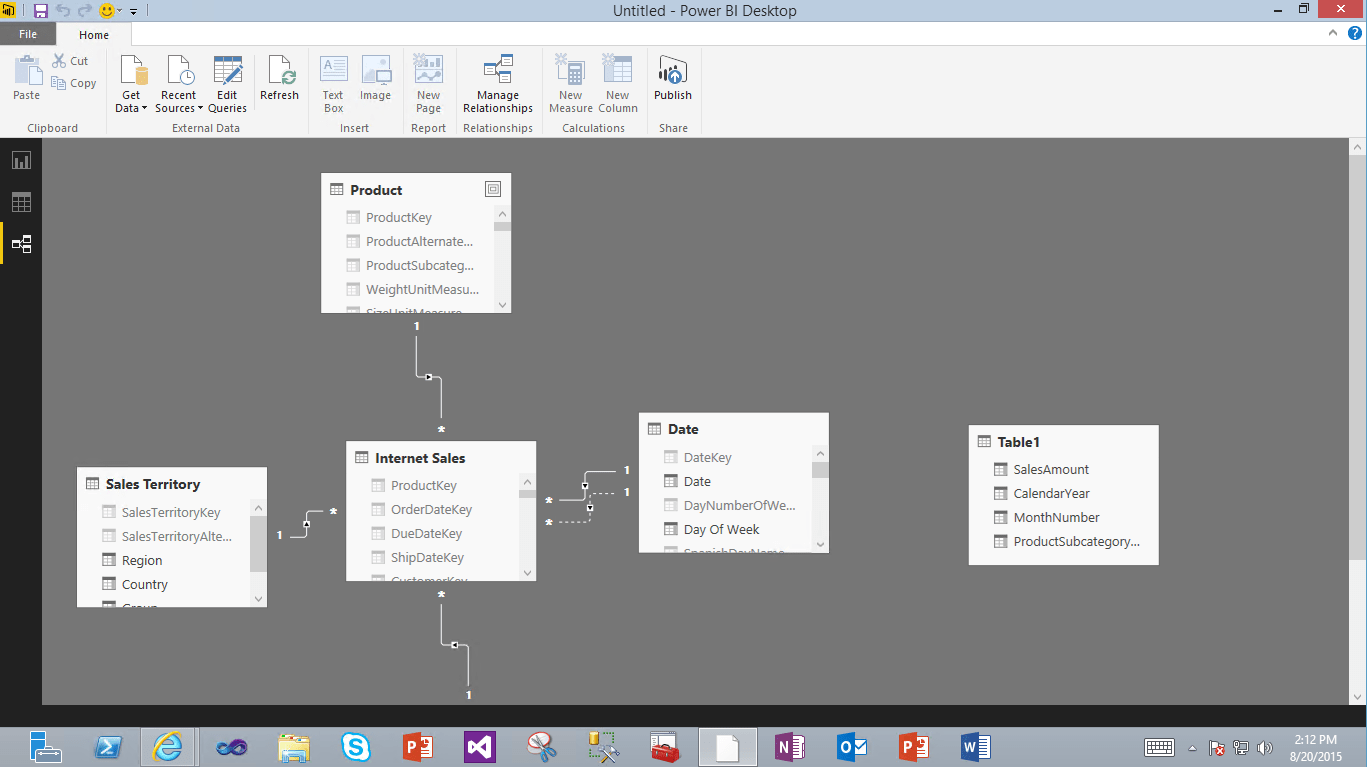The height and width of the screenshot is (767, 1367).
Task: Click the Undo arrow in title bar
Action: tap(63, 11)
